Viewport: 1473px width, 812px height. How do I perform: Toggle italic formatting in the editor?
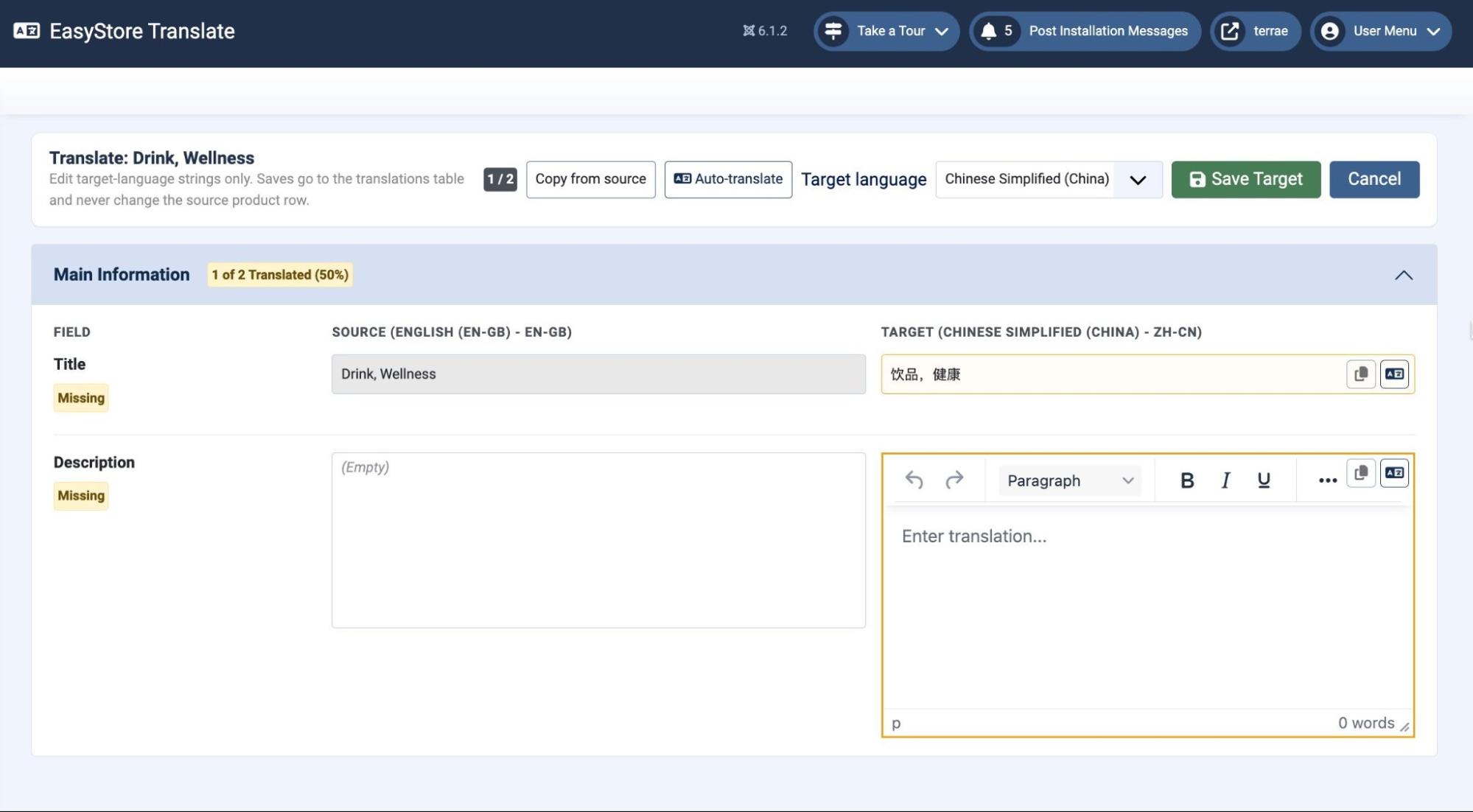coord(1225,480)
